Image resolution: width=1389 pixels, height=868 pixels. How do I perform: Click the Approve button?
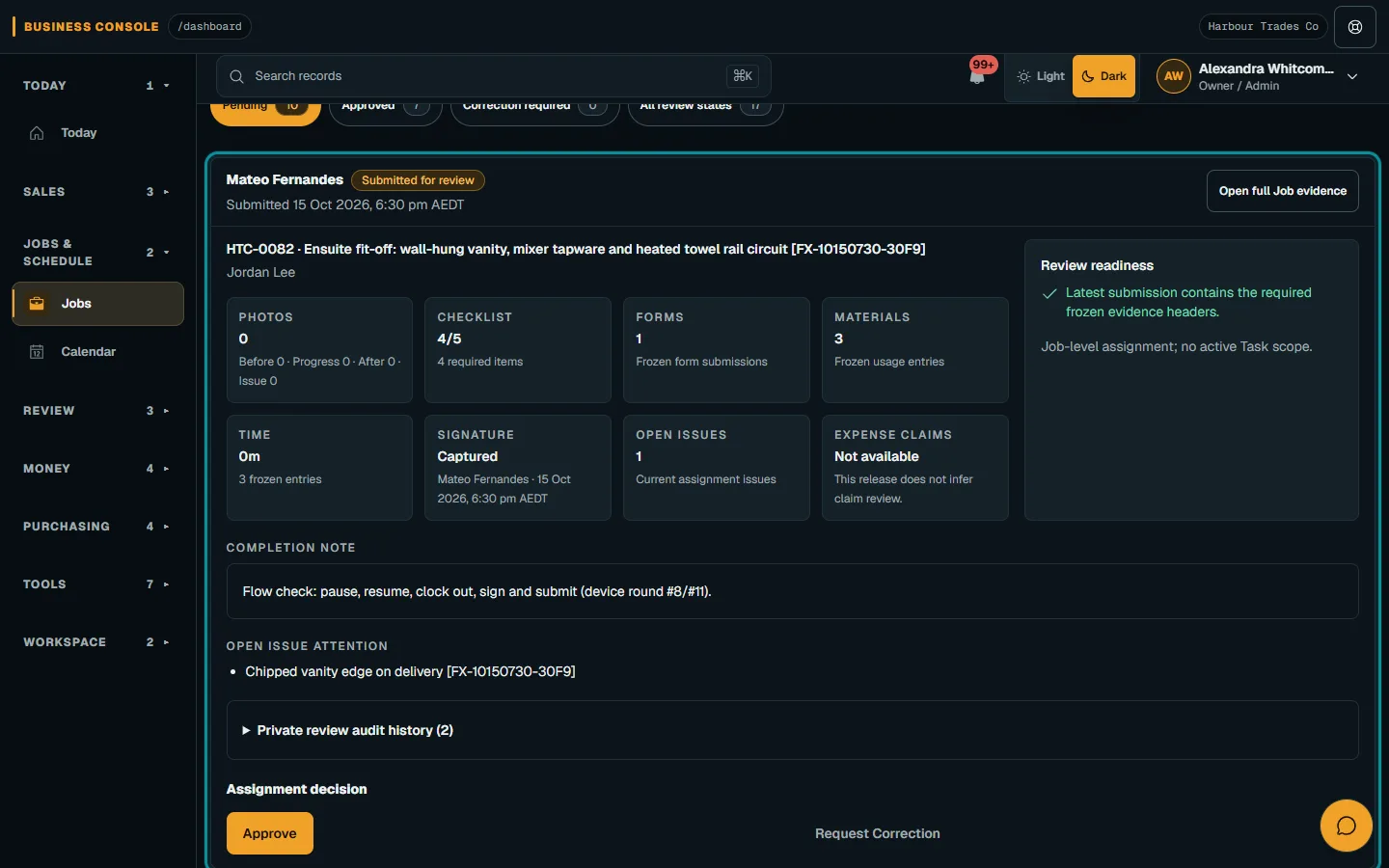pos(270,833)
